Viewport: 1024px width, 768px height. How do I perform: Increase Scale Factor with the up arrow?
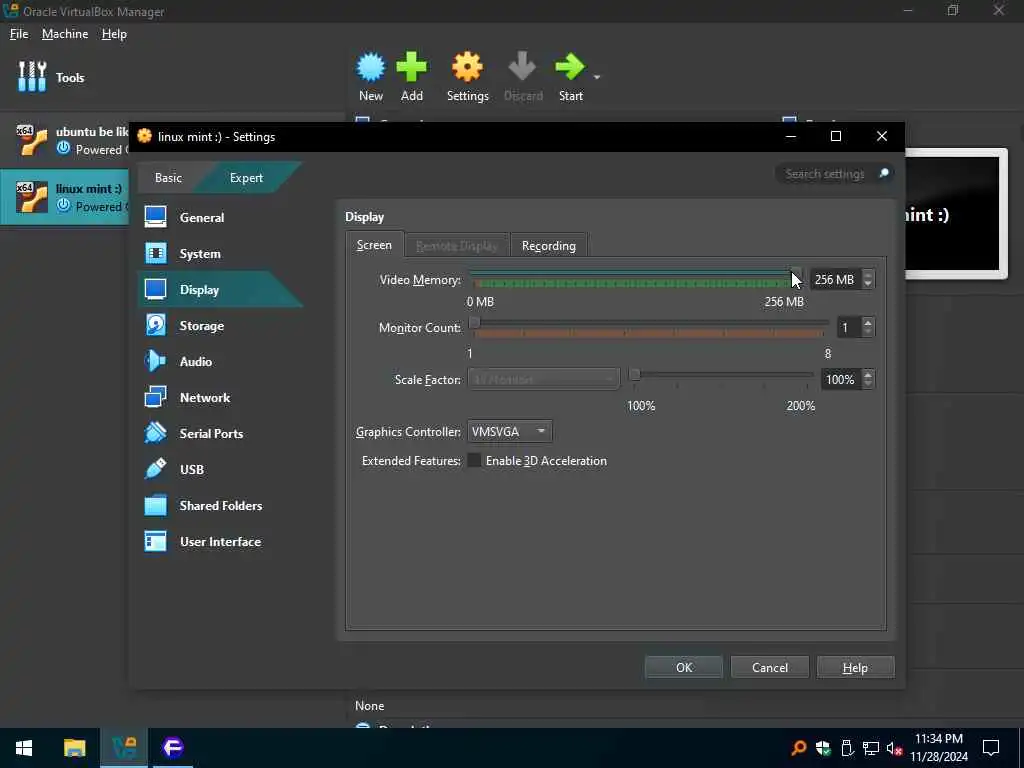click(x=867, y=375)
